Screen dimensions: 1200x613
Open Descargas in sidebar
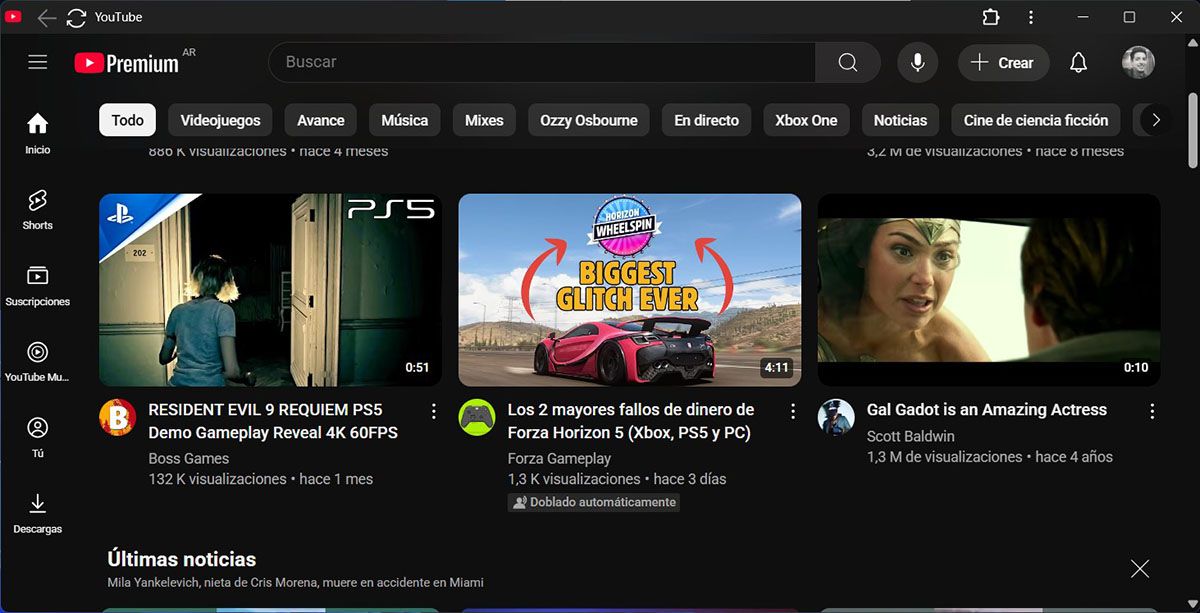38,513
